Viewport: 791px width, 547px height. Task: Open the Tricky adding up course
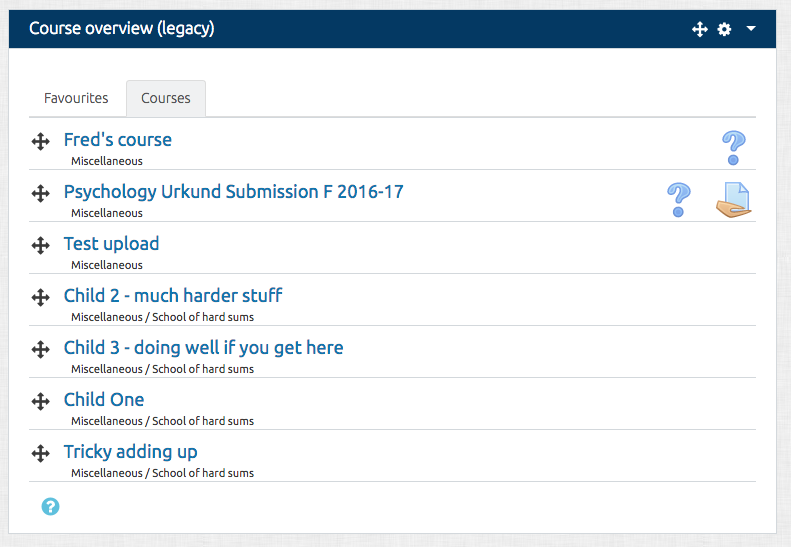[x=131, y=452]
